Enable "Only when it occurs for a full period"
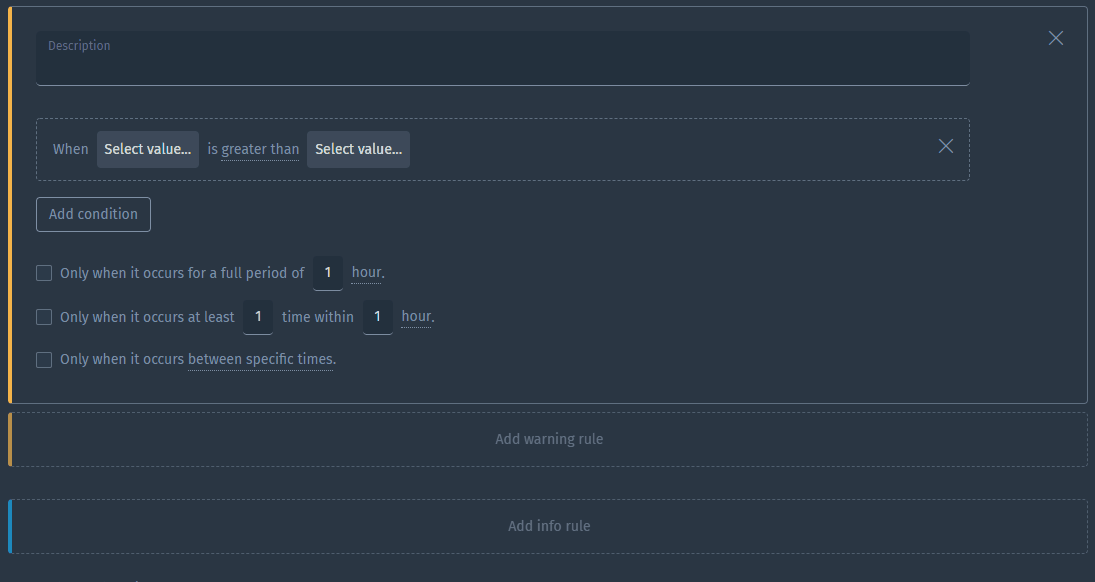 pyautogui.click(x=44, y=272)
